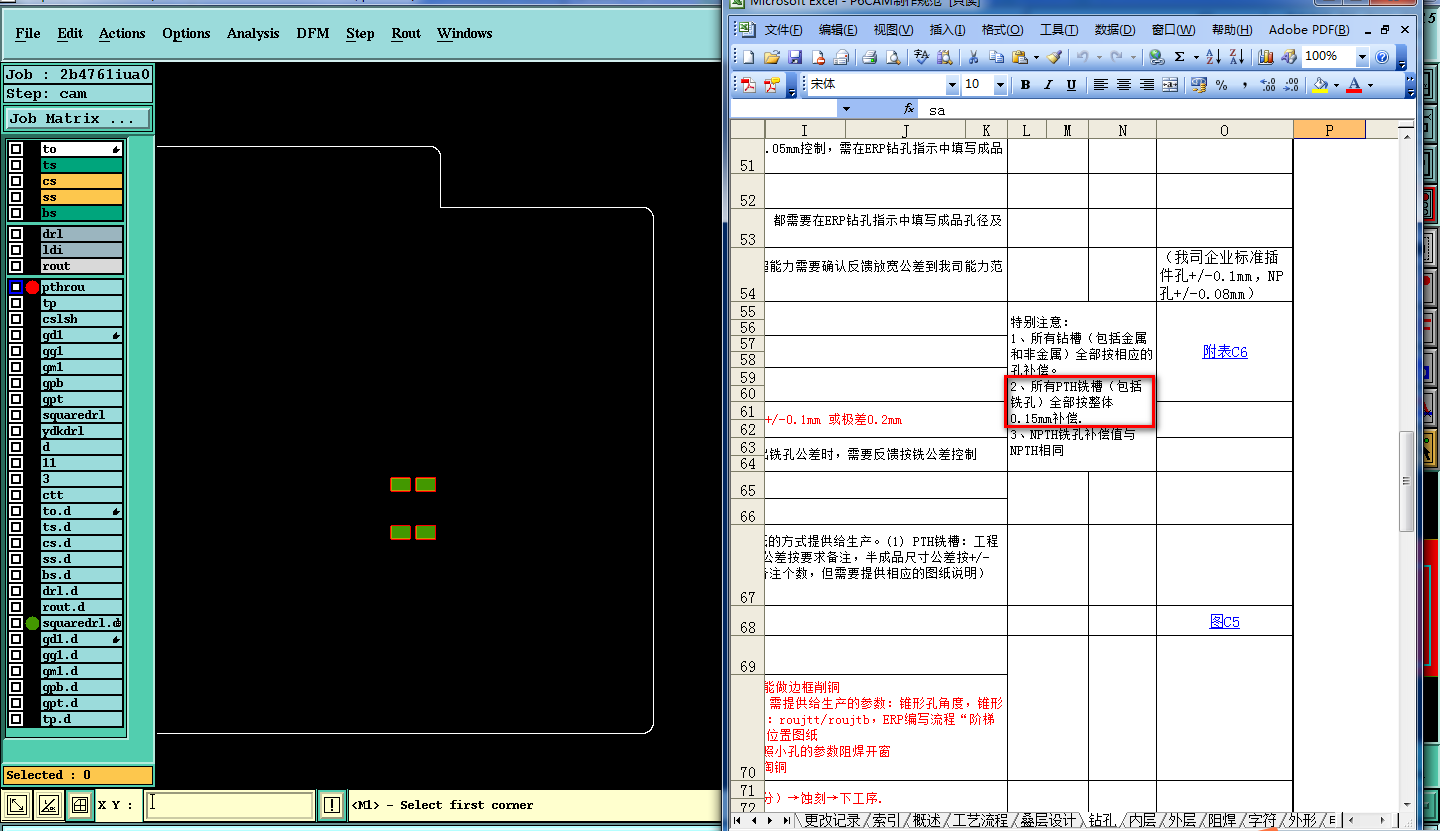
Task: Click the coordinate entry mode icon left of XY
Action: 80,805
